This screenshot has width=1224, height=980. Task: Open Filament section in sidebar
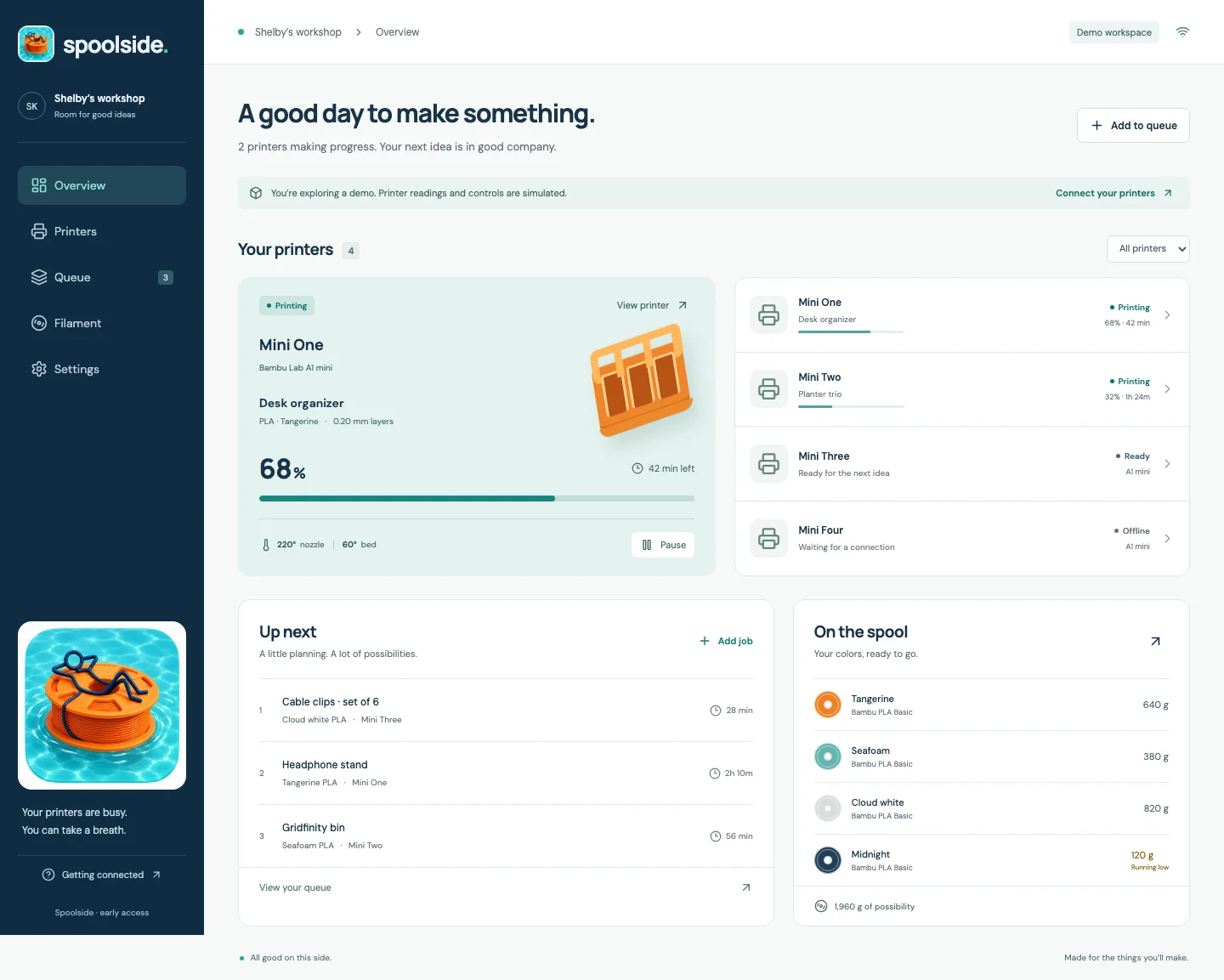coord(102,323)
